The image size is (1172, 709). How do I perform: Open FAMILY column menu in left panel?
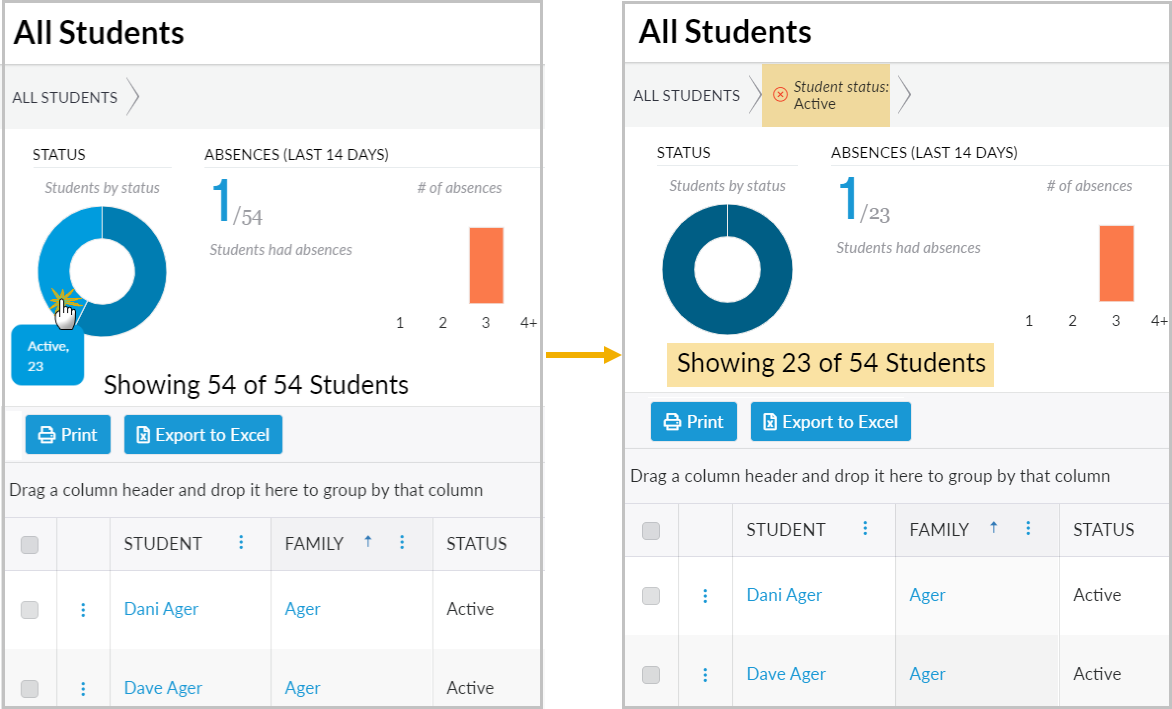click(x=402, y=542)
